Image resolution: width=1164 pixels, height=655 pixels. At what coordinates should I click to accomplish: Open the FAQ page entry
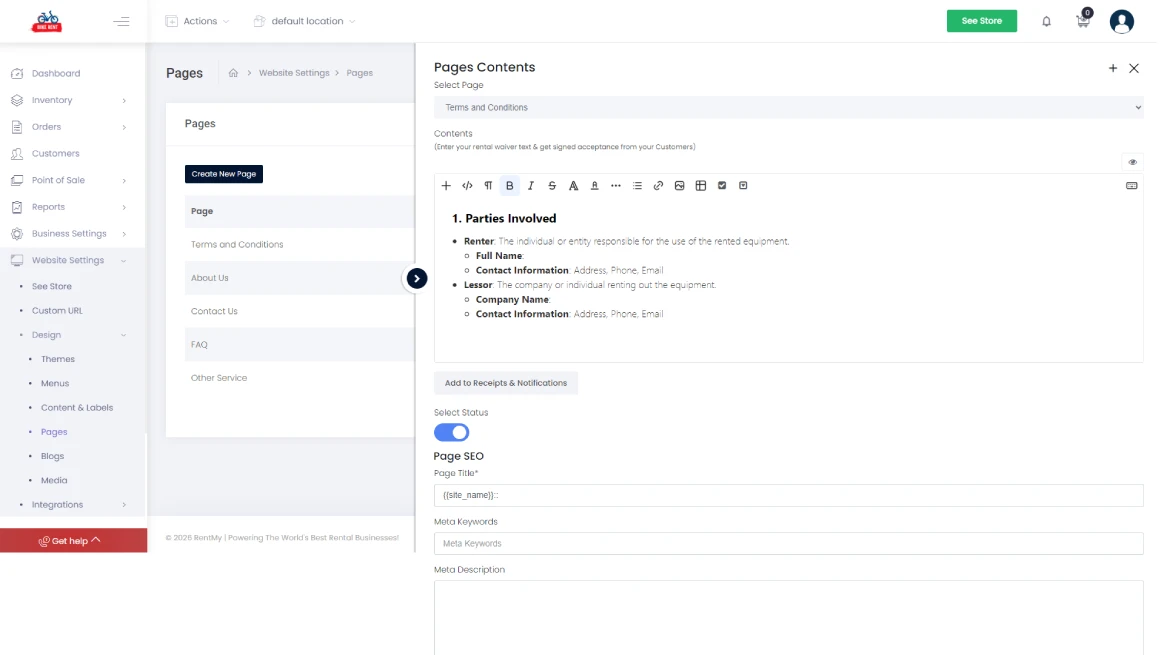[199, 344]
